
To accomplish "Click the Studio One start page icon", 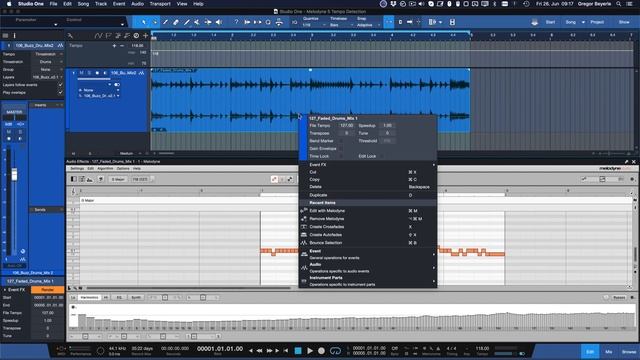I will pos(534,22).
